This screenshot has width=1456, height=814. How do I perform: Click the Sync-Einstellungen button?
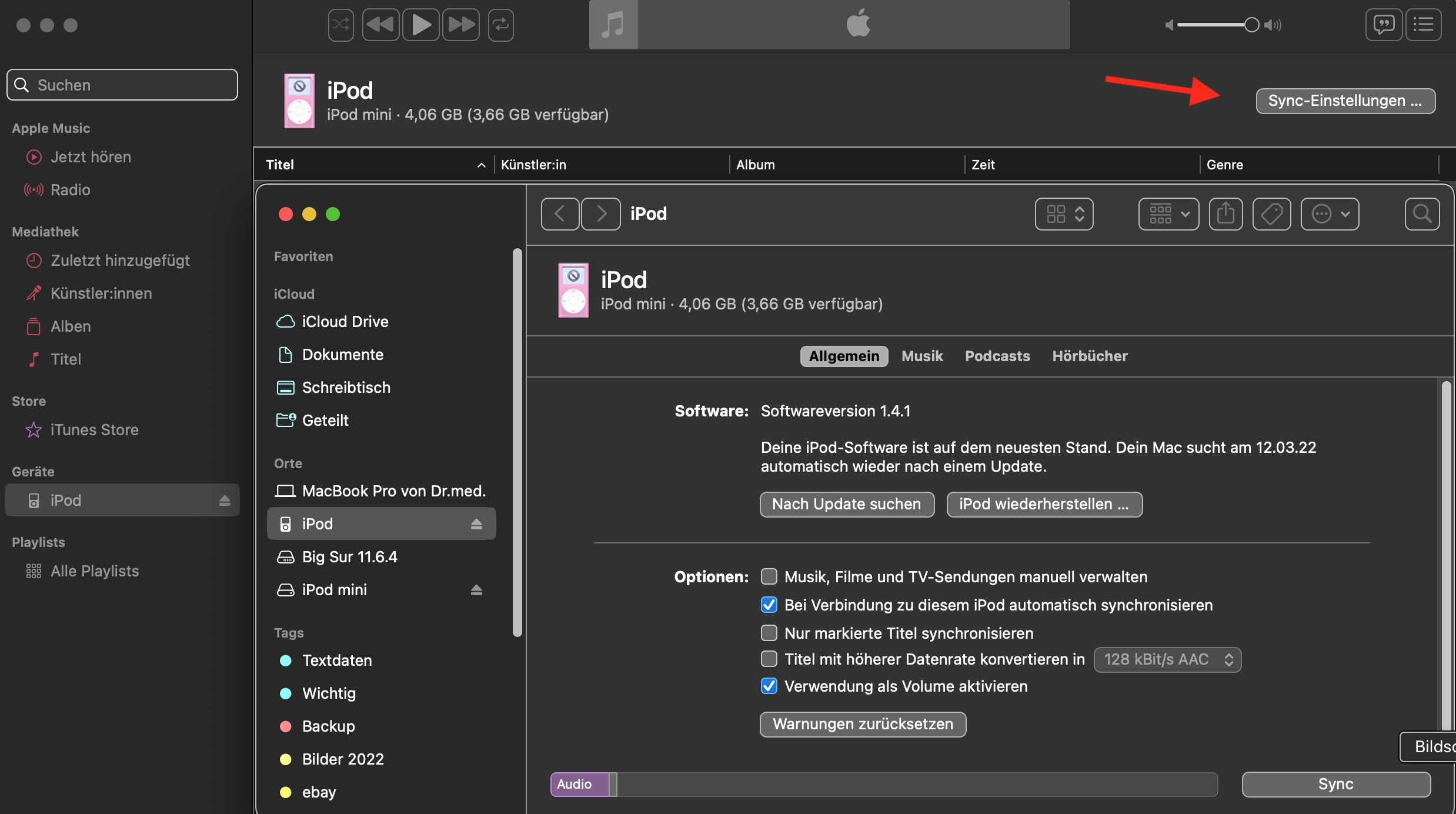tap(1345, 101)
